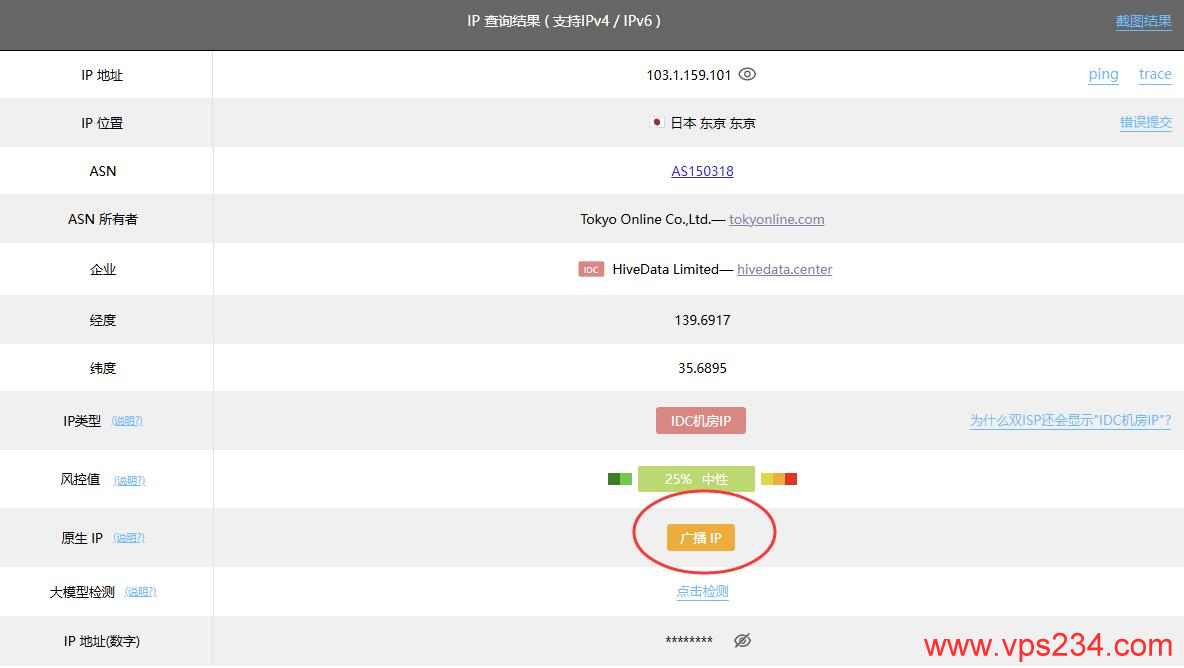Click the Japan flag icon

point(657,122)
